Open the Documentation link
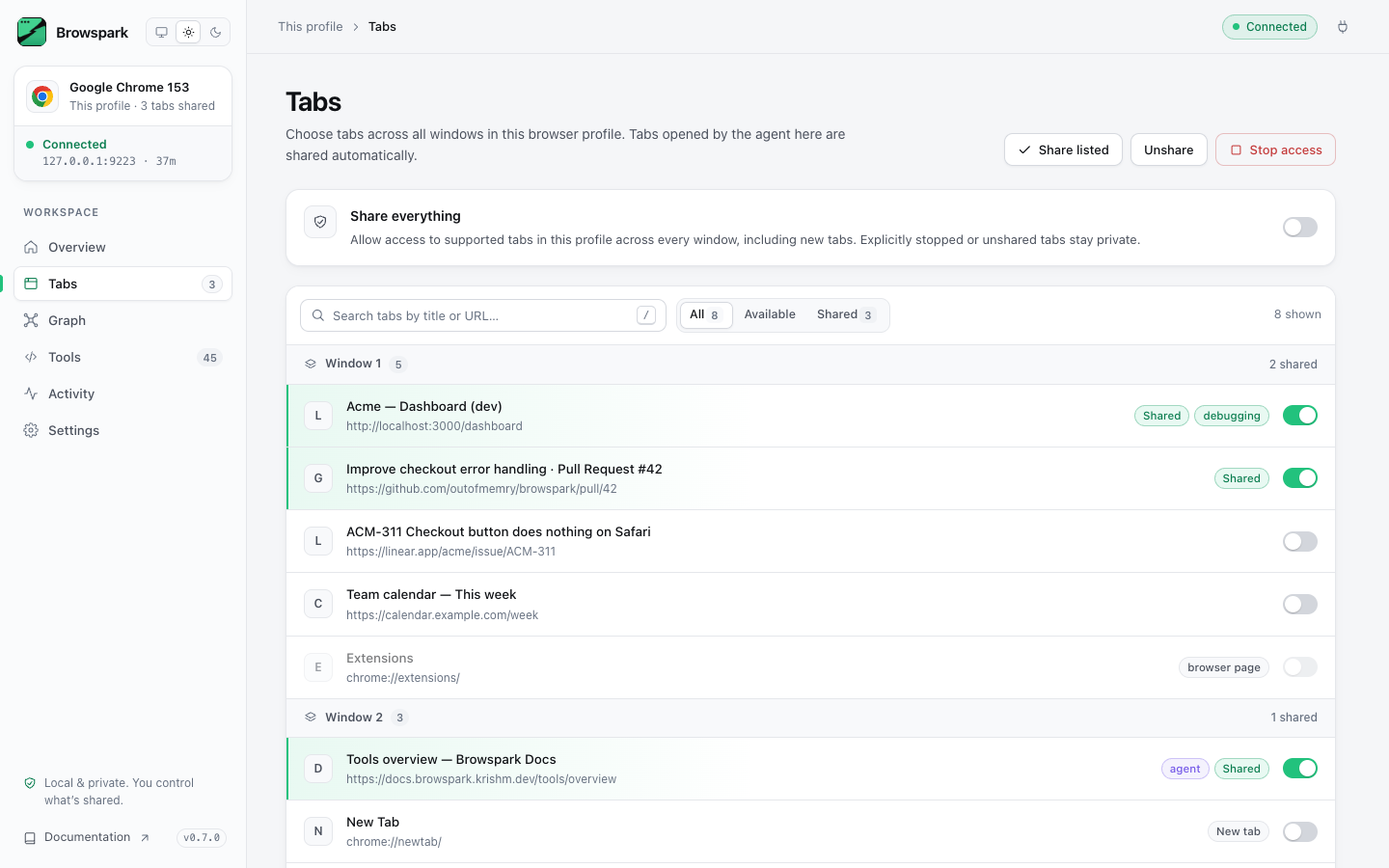Screen dimensions: 1389x868 (87, 837)
